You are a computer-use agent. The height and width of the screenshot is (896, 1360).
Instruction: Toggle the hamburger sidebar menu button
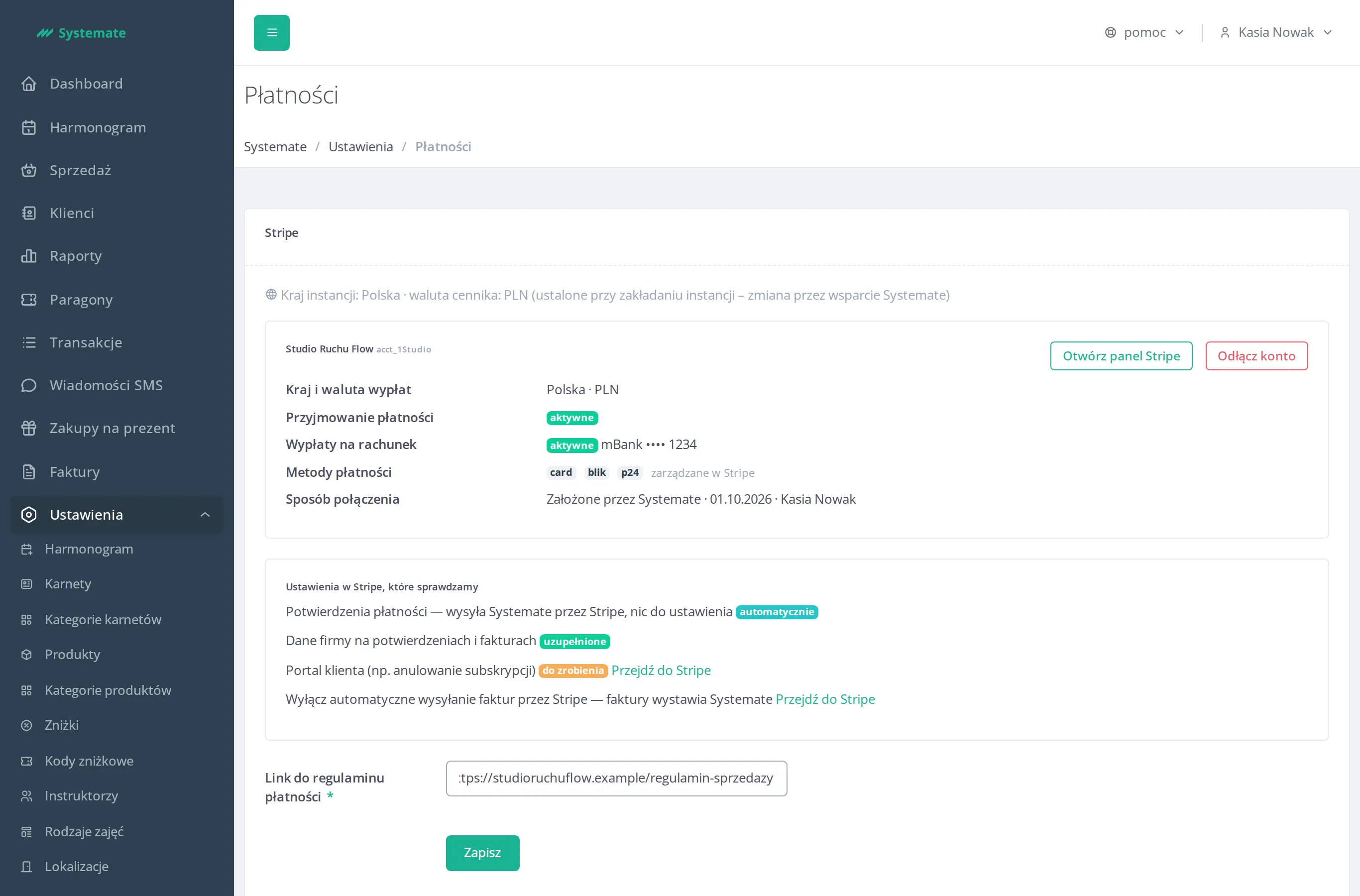271,32
